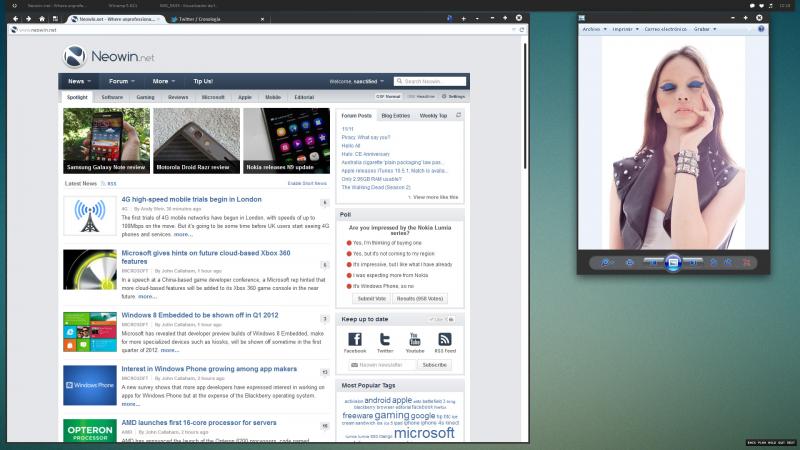Select 'Yes, but it's not coming to my region'

point(349,254)
